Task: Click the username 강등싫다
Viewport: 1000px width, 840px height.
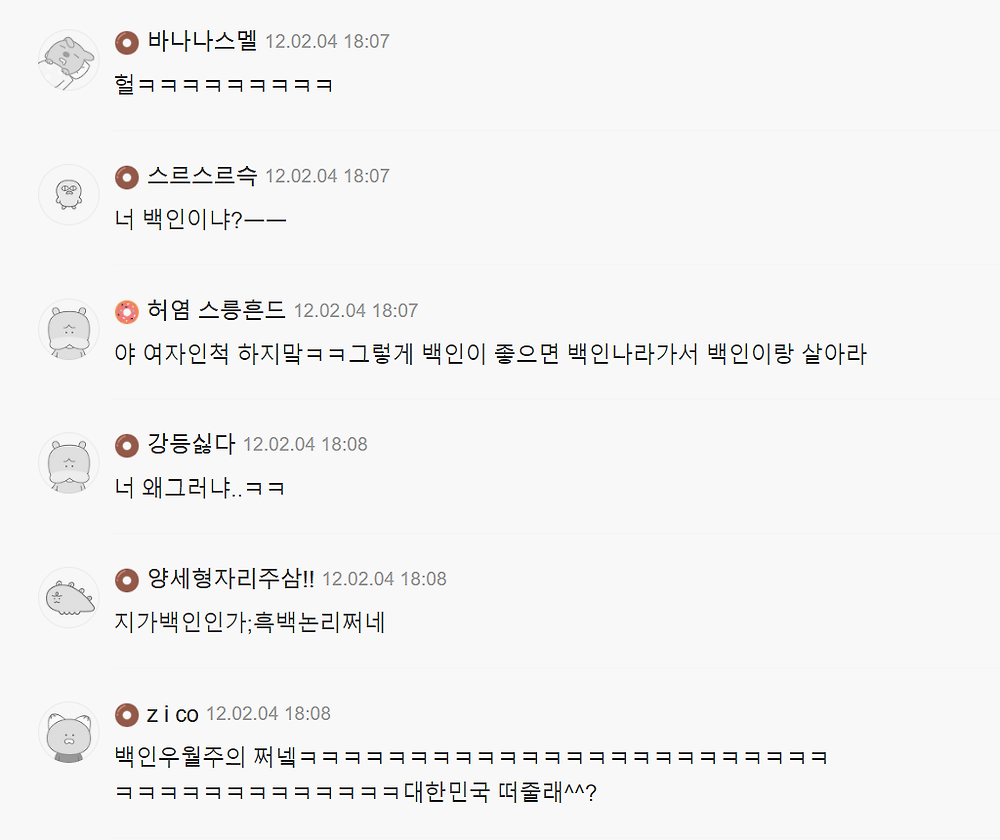Action: 191,444
